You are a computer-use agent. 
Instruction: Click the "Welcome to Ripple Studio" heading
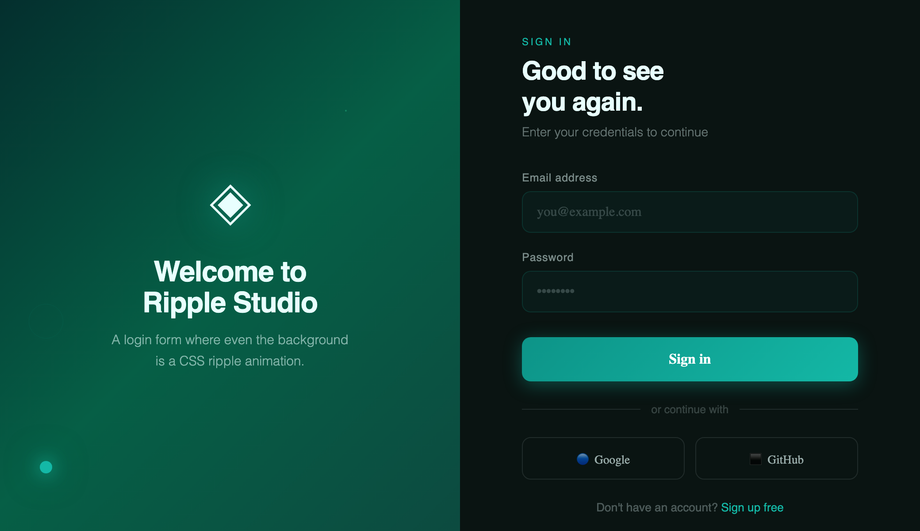coord(230,288)
